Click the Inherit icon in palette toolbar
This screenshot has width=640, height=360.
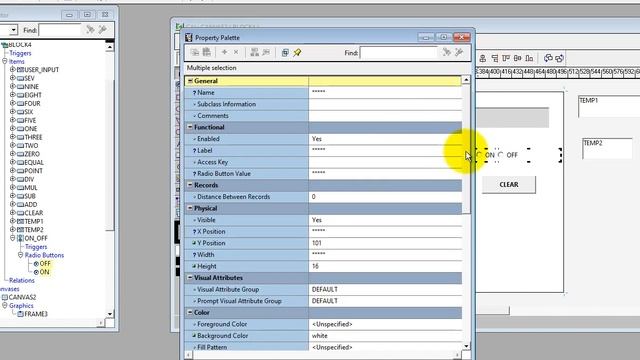266,52
